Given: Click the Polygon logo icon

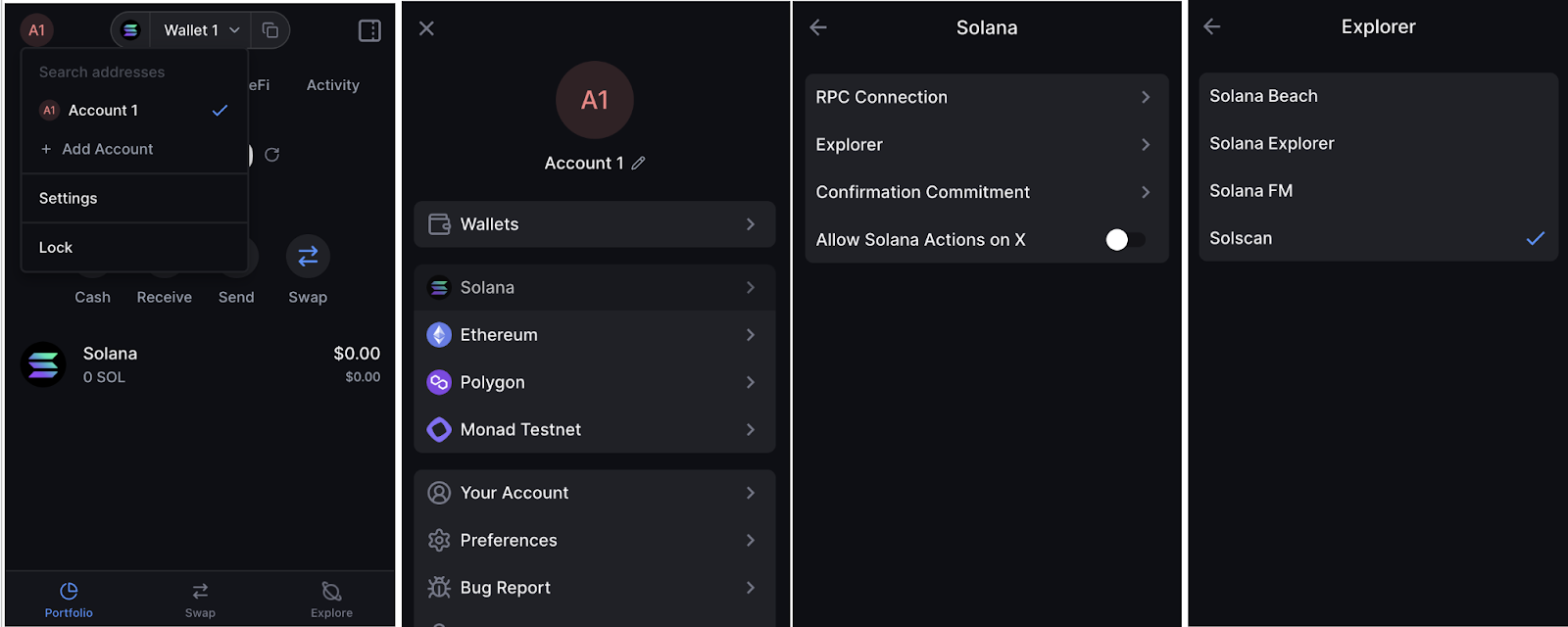Looking at the screenshot, I should [x=439, y=382].
